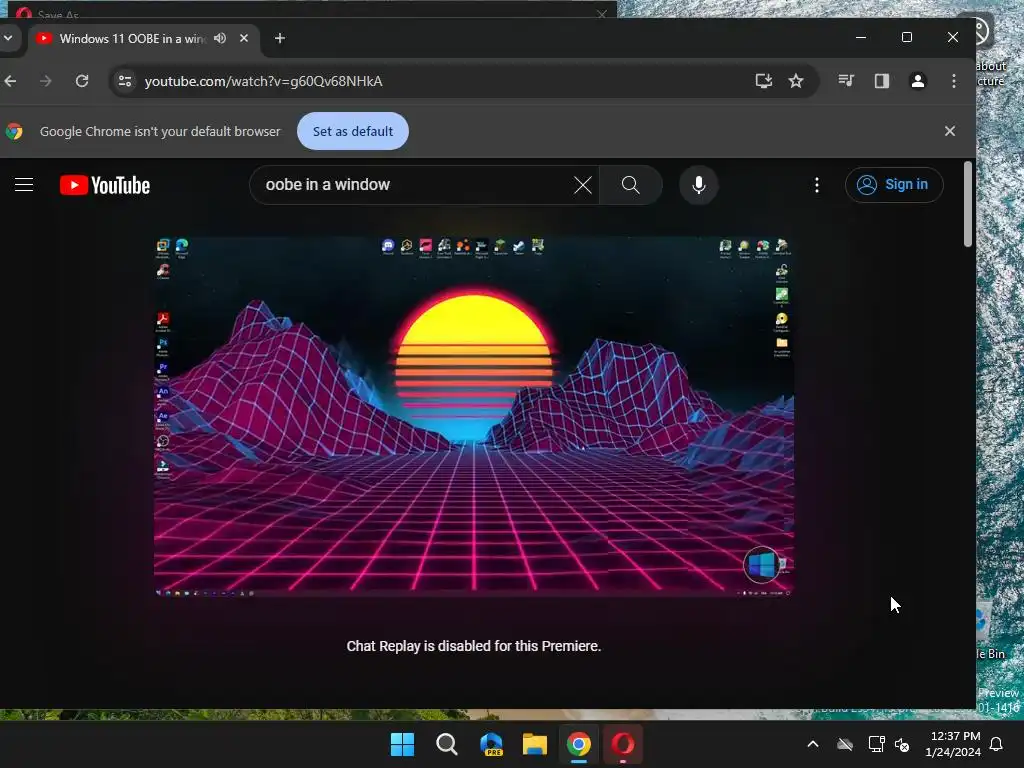
Task: Open the clock and date flyout
Action: pyautogui.click(x=953, y=744)
